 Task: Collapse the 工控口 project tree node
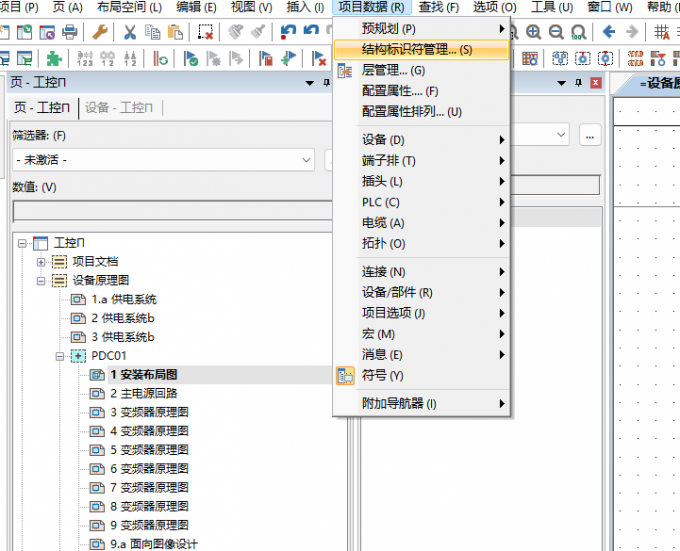pyautogui.click(x=22, y=243)
